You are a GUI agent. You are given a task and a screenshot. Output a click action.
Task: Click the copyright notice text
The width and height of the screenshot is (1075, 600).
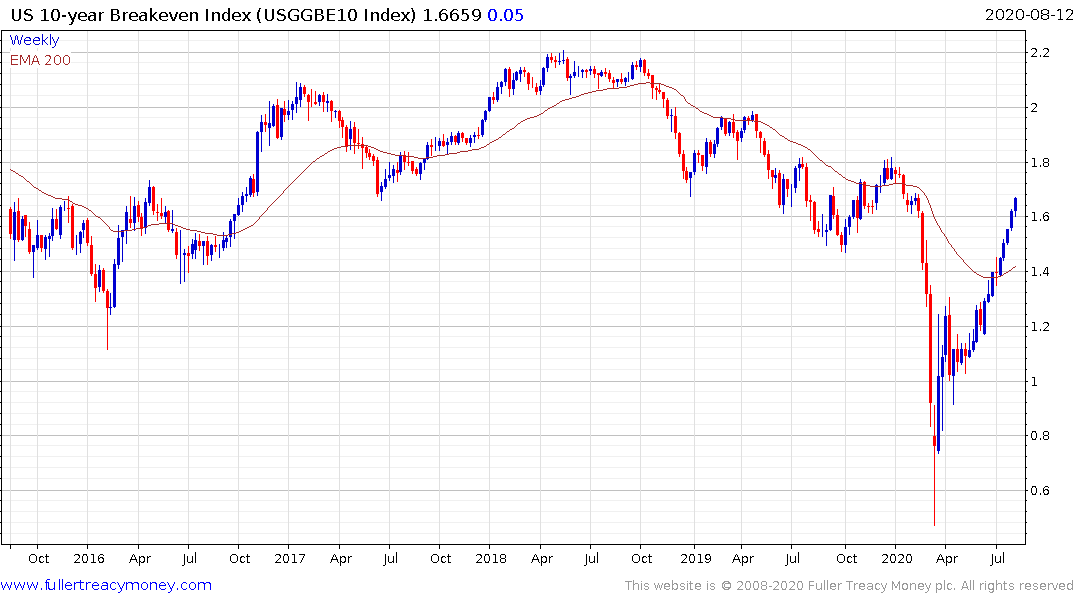click(x=849, y=586)
